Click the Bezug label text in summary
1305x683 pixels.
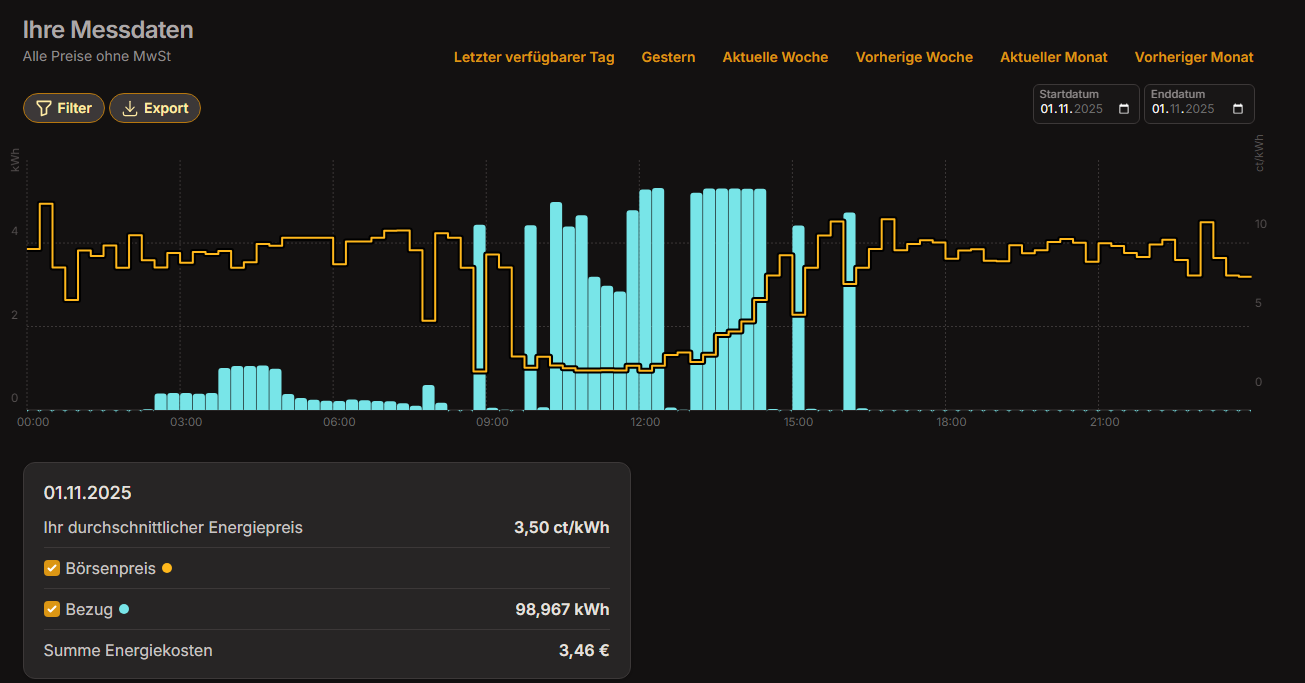(89, 609)
